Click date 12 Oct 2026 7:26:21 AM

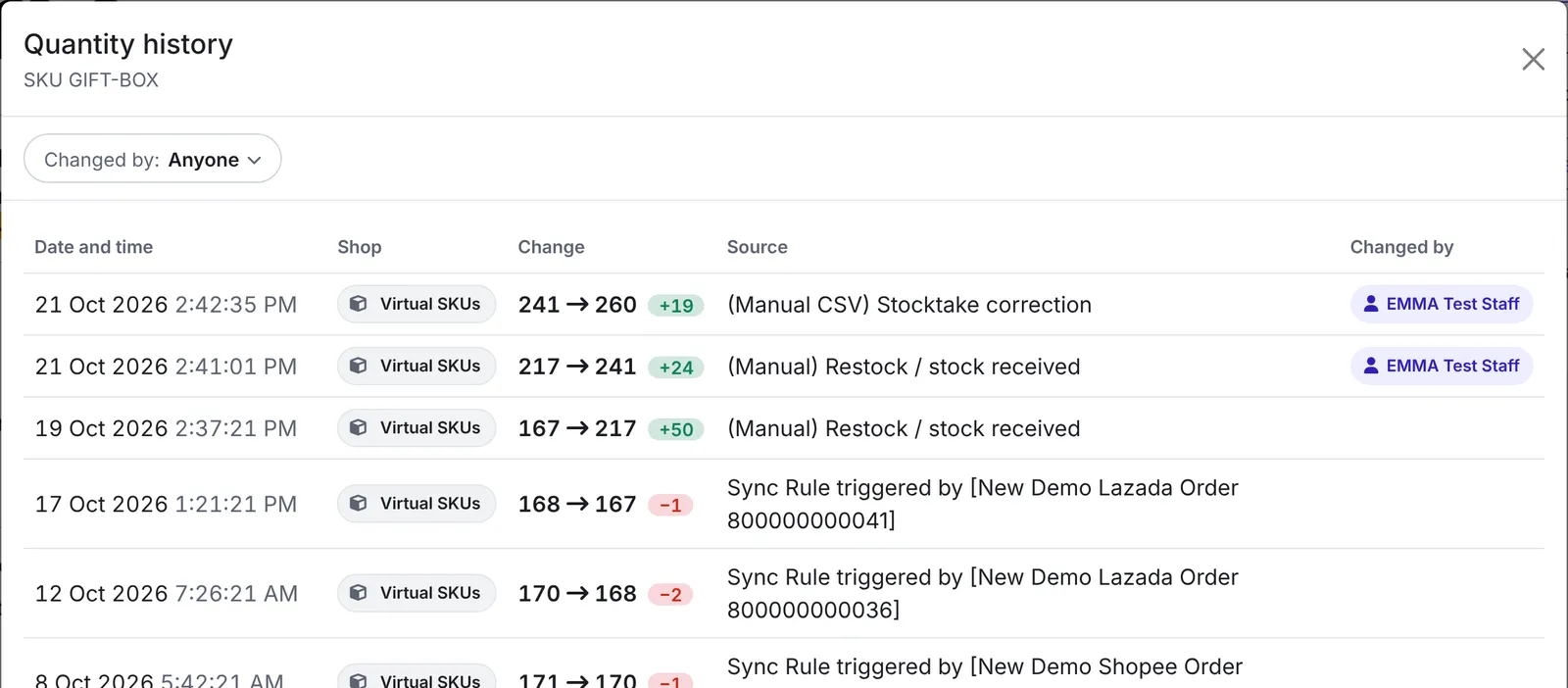[x=167, y=594]
